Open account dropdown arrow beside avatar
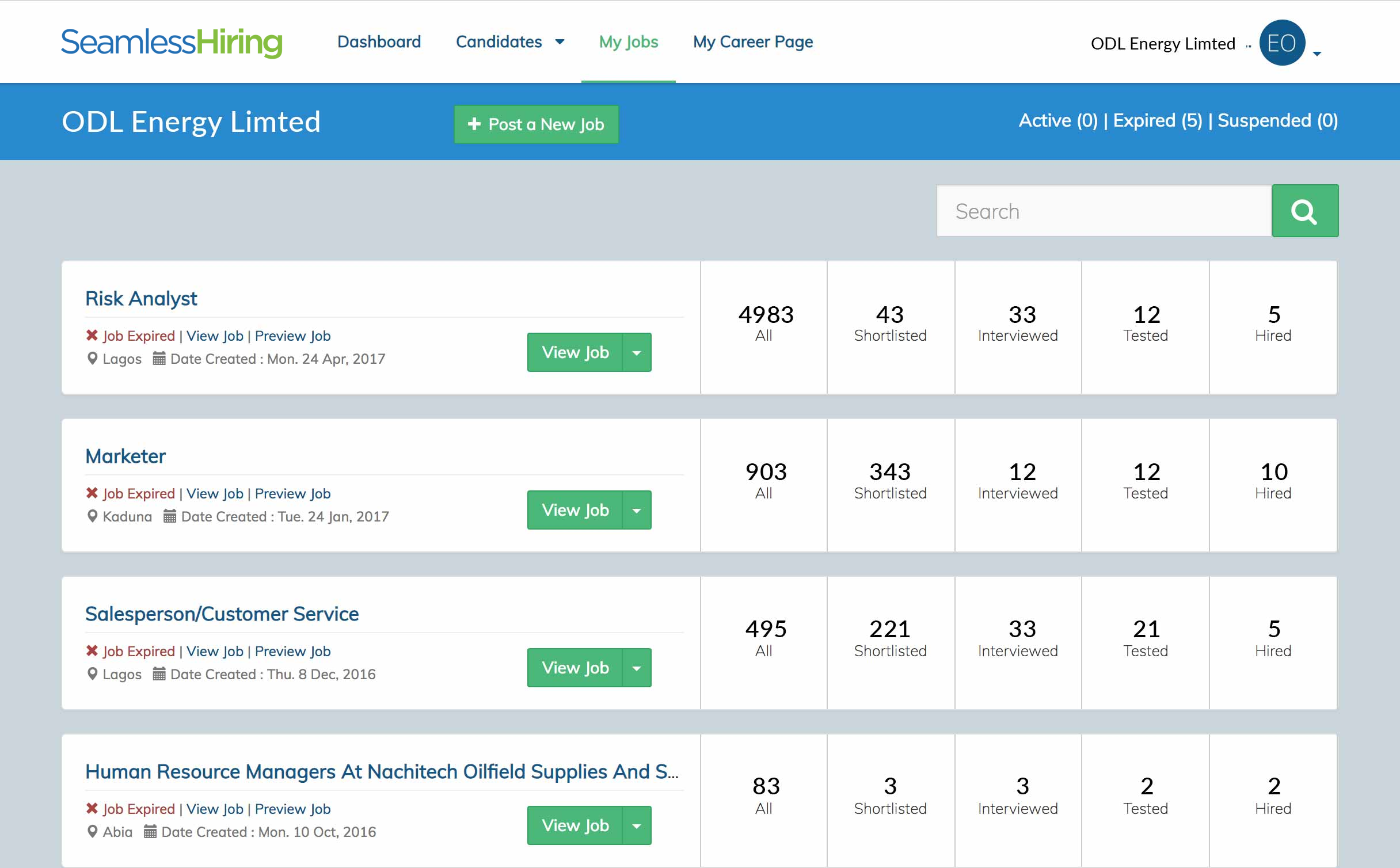The height and width of the screenshot is (868, 1400). point(1317,54)
